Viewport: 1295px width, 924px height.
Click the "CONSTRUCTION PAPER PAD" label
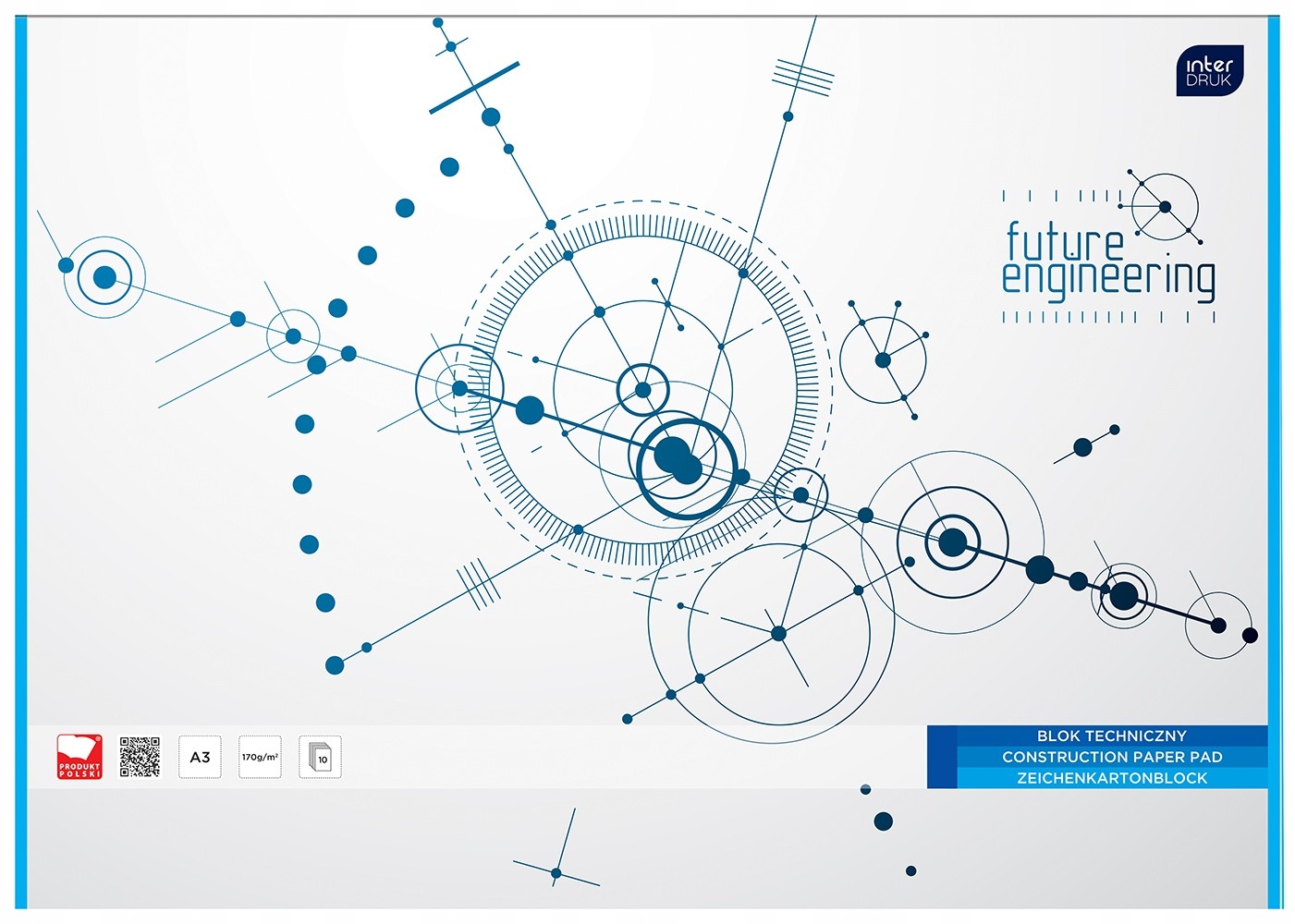click(1112, 757)
